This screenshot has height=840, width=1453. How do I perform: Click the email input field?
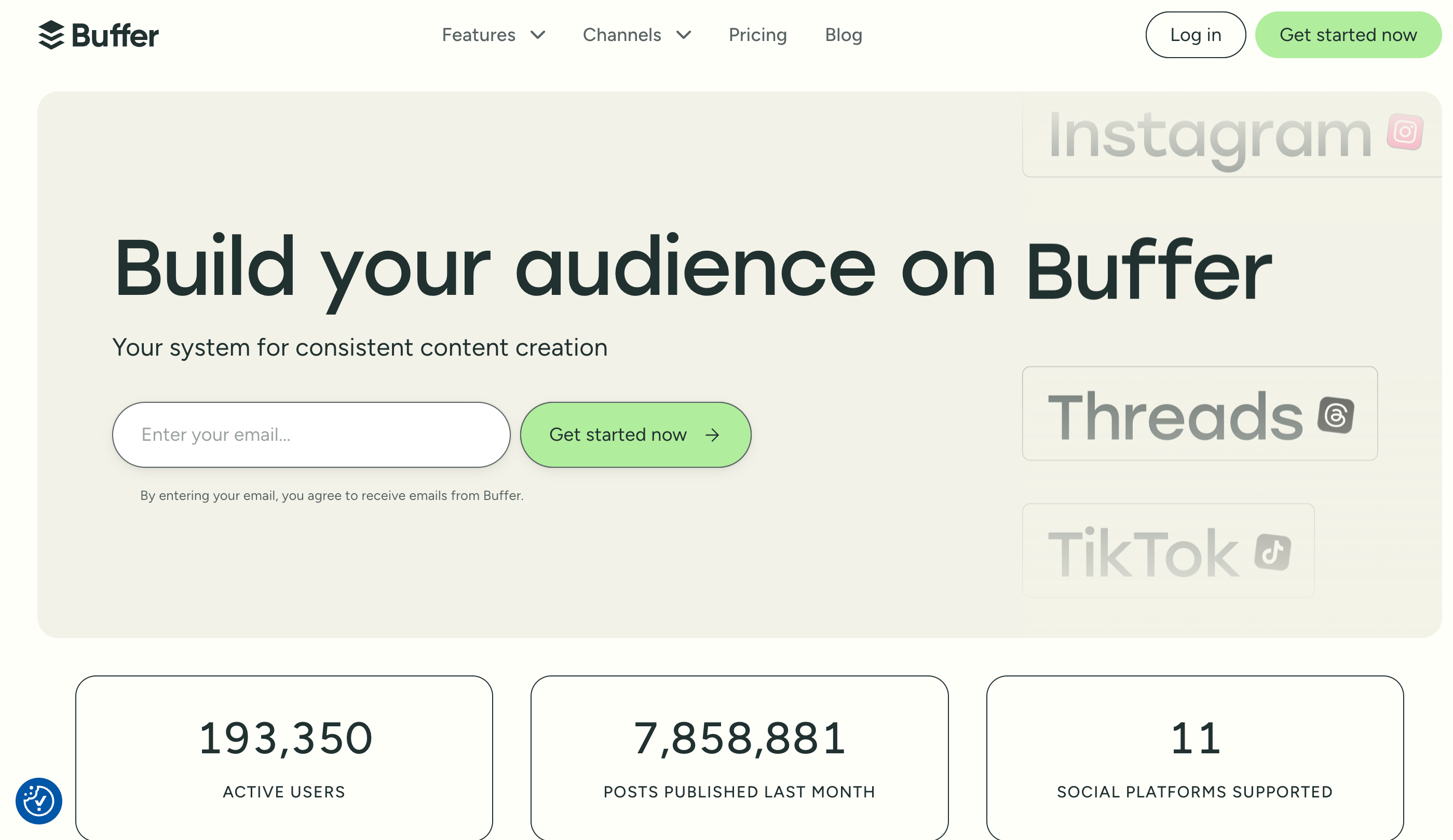(311, 434)
